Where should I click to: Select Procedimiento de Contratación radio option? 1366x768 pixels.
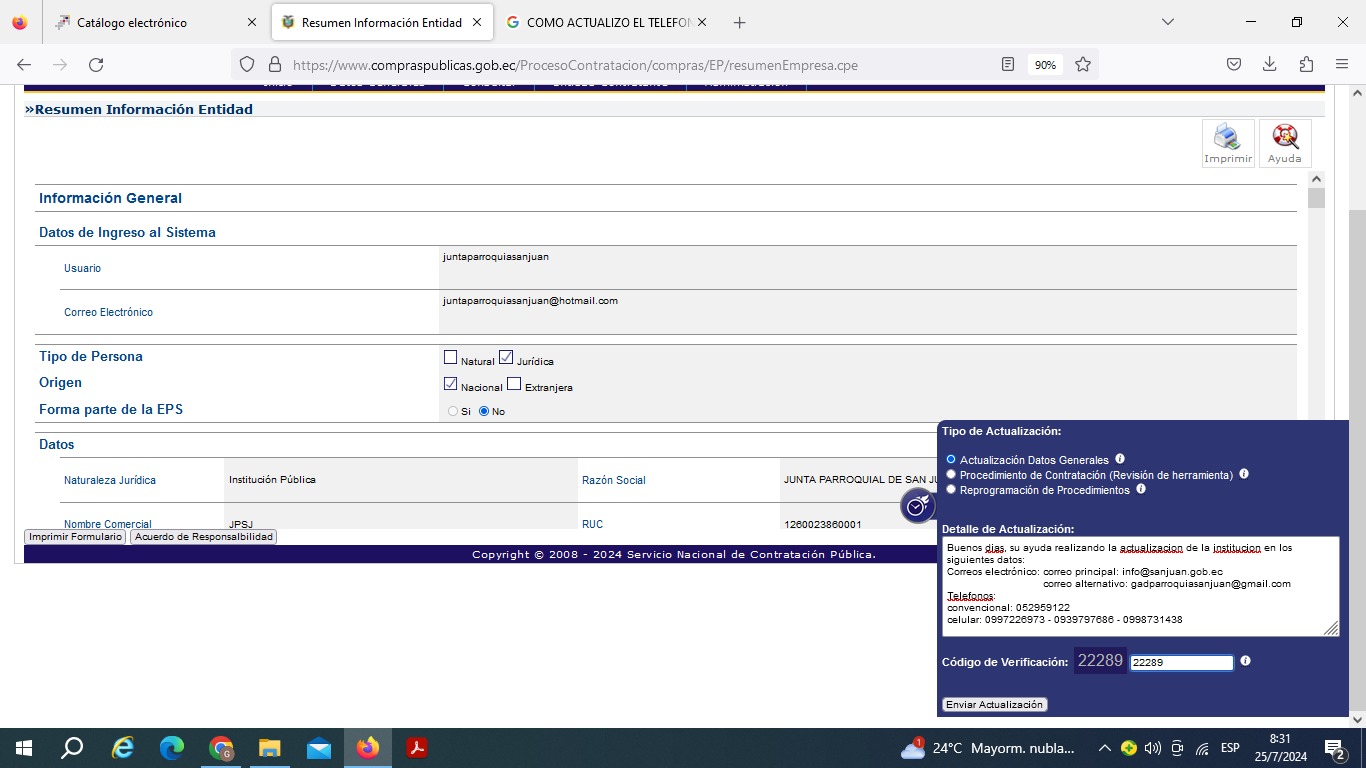pos(951,475)
